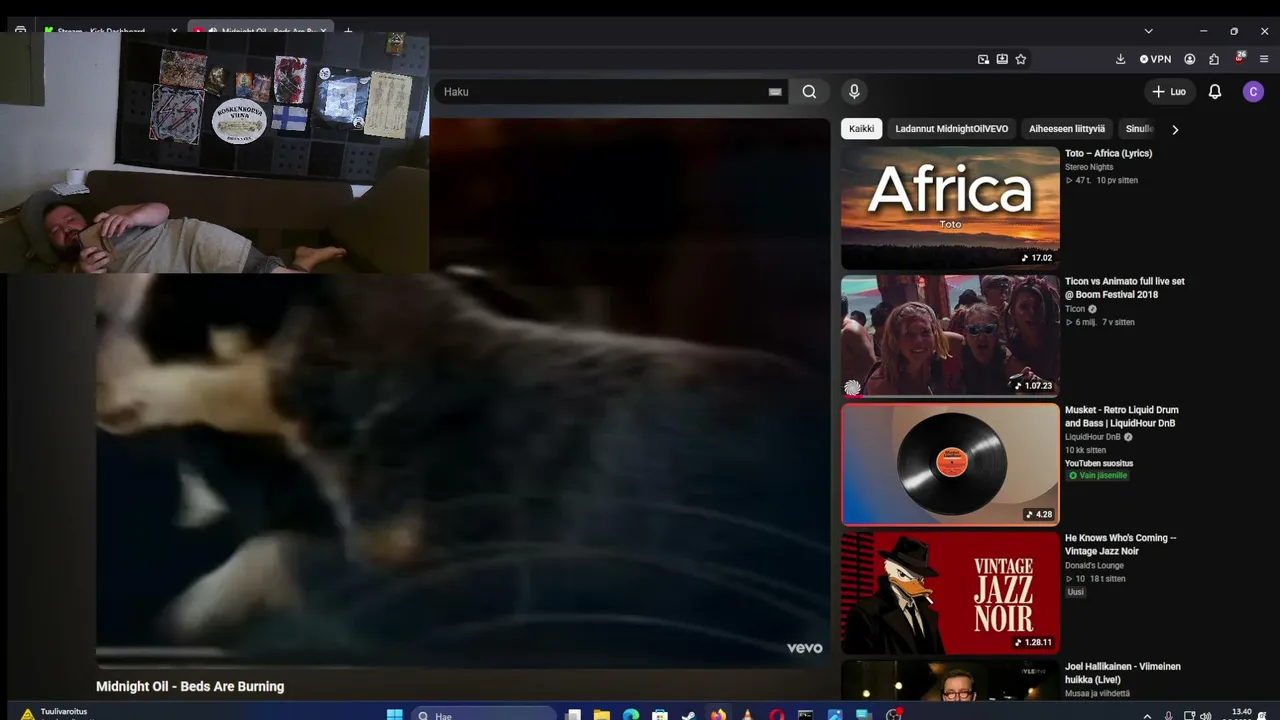Viewport: 1280px width, 720px height.
Task: Open Ticon vs Animato full live set title
Action: 1125,288
